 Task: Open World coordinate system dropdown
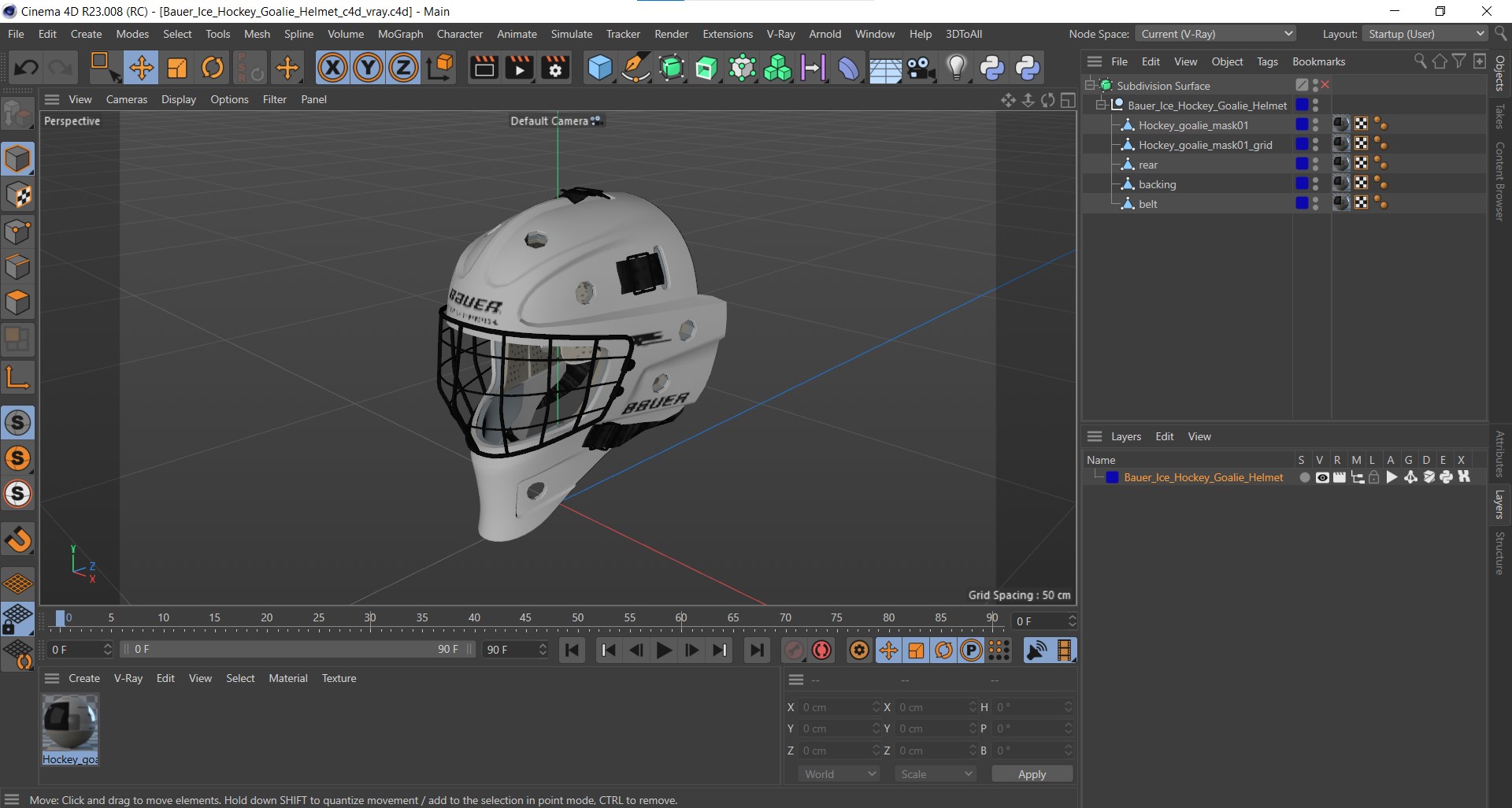click(839, 774)
